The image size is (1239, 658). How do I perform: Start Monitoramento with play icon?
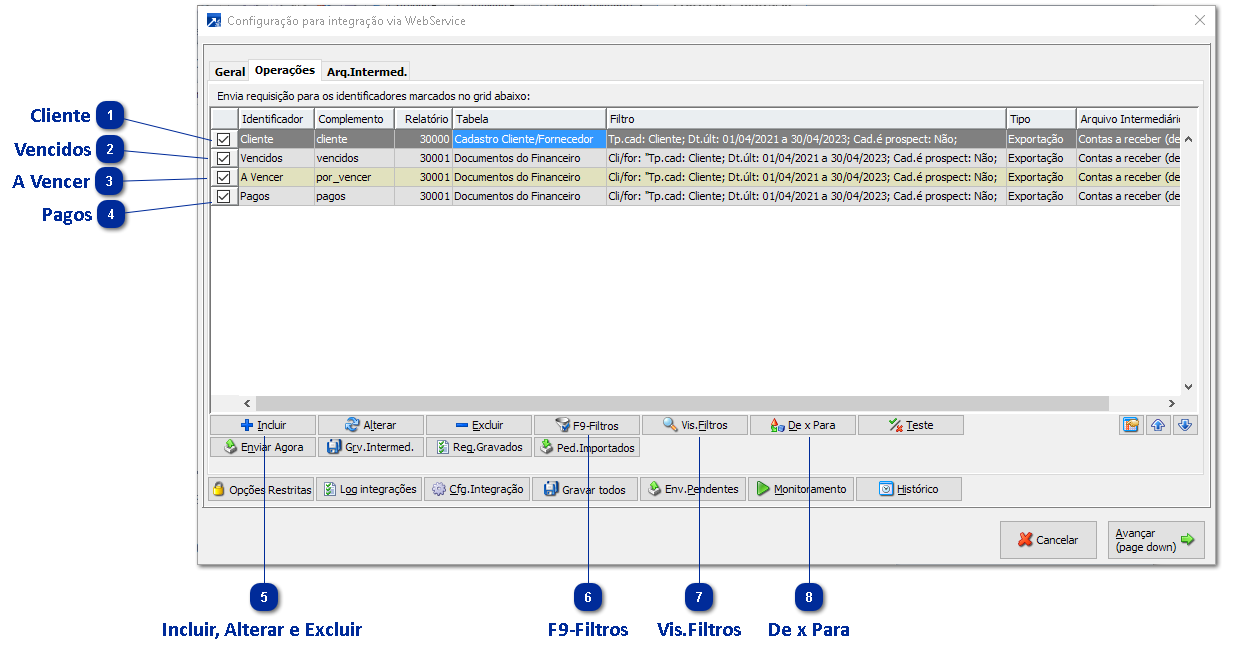click(x=801, y=489)
